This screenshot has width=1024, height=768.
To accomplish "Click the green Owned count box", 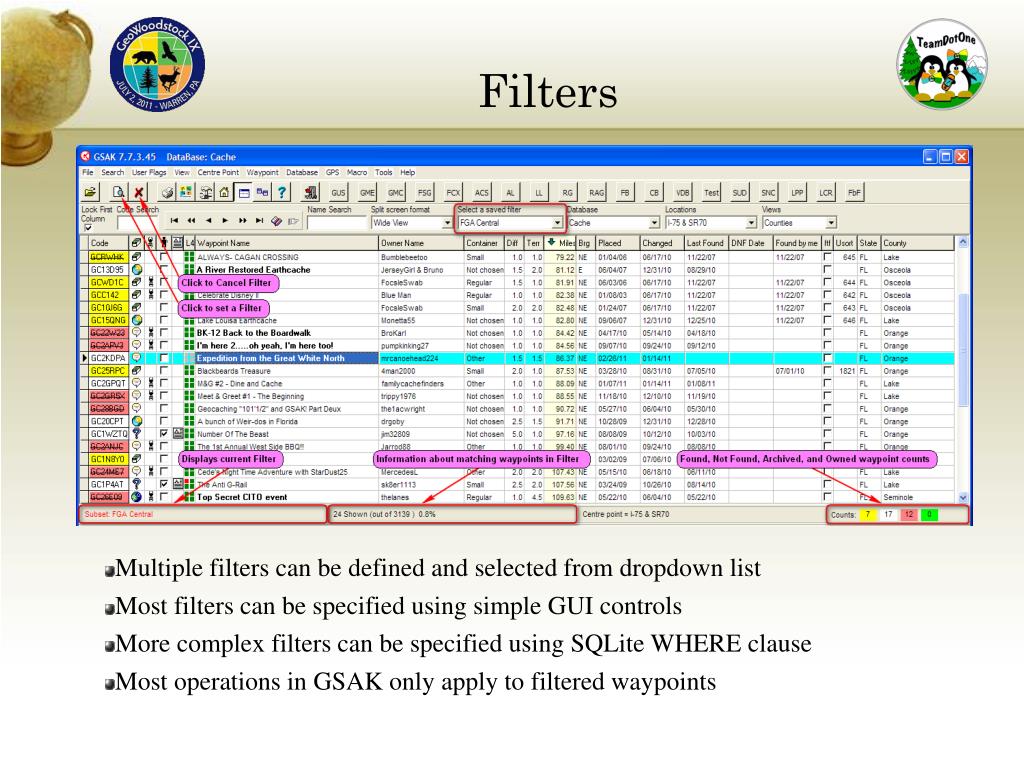I will 929,515.
